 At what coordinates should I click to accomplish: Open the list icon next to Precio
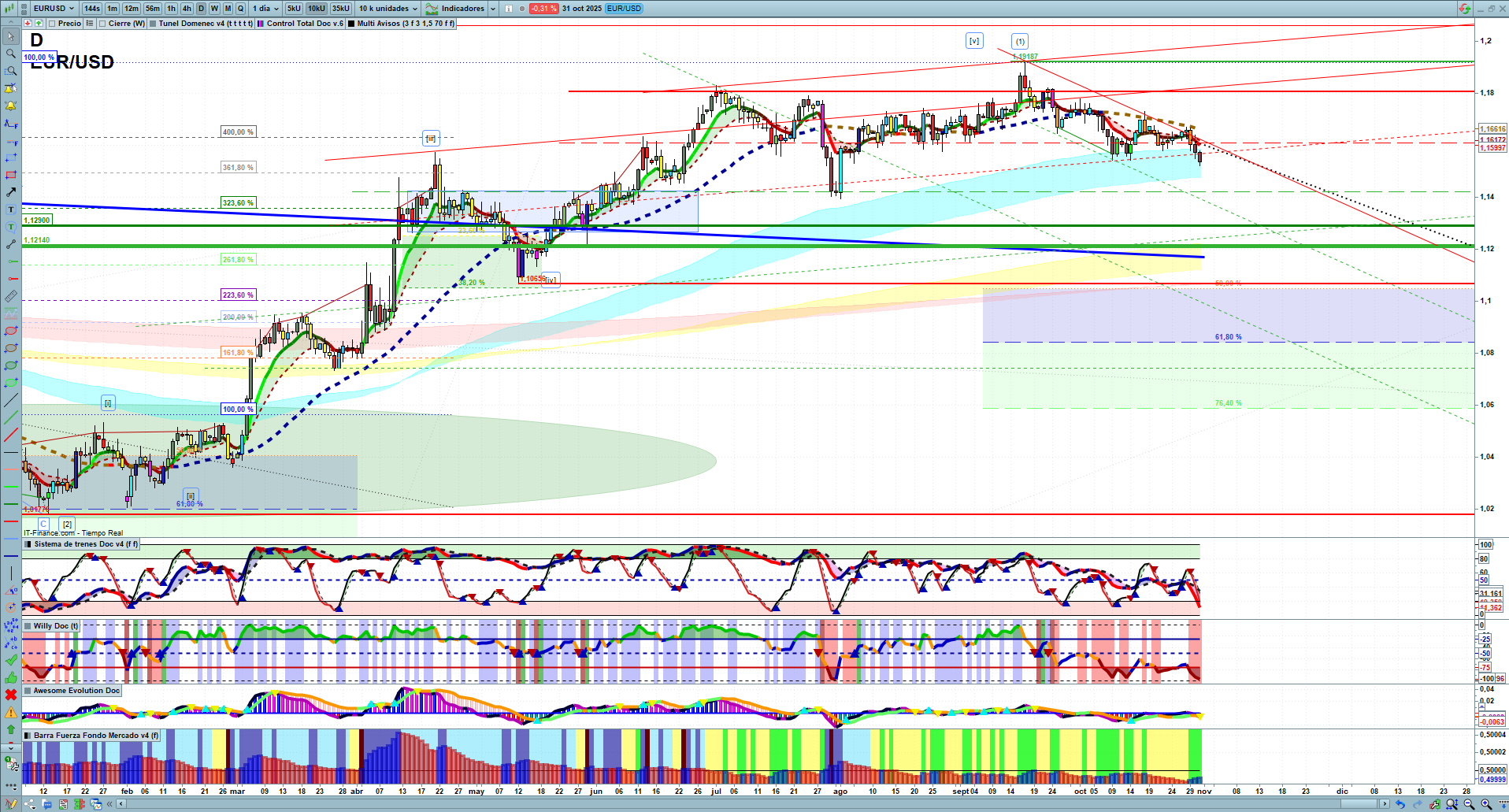point(90,24)
